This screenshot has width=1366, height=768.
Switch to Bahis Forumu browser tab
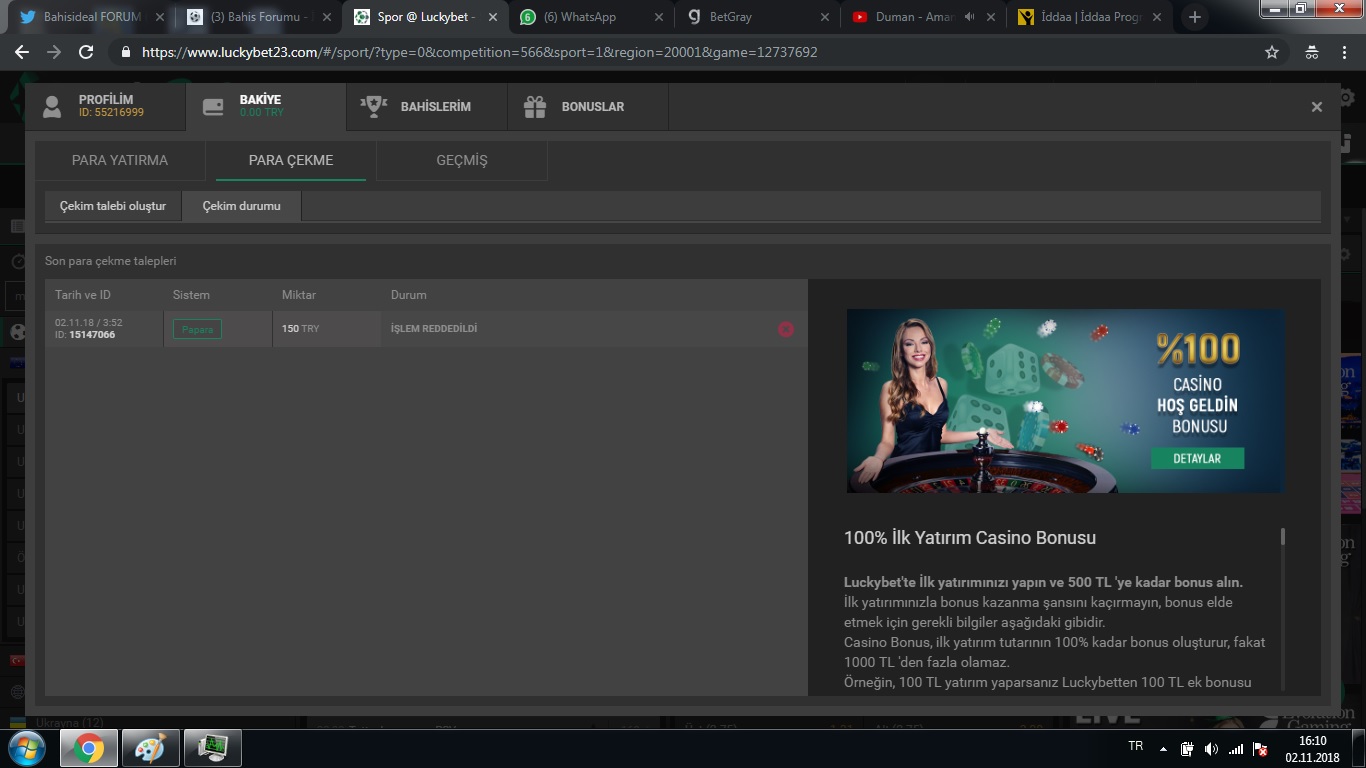258,17
